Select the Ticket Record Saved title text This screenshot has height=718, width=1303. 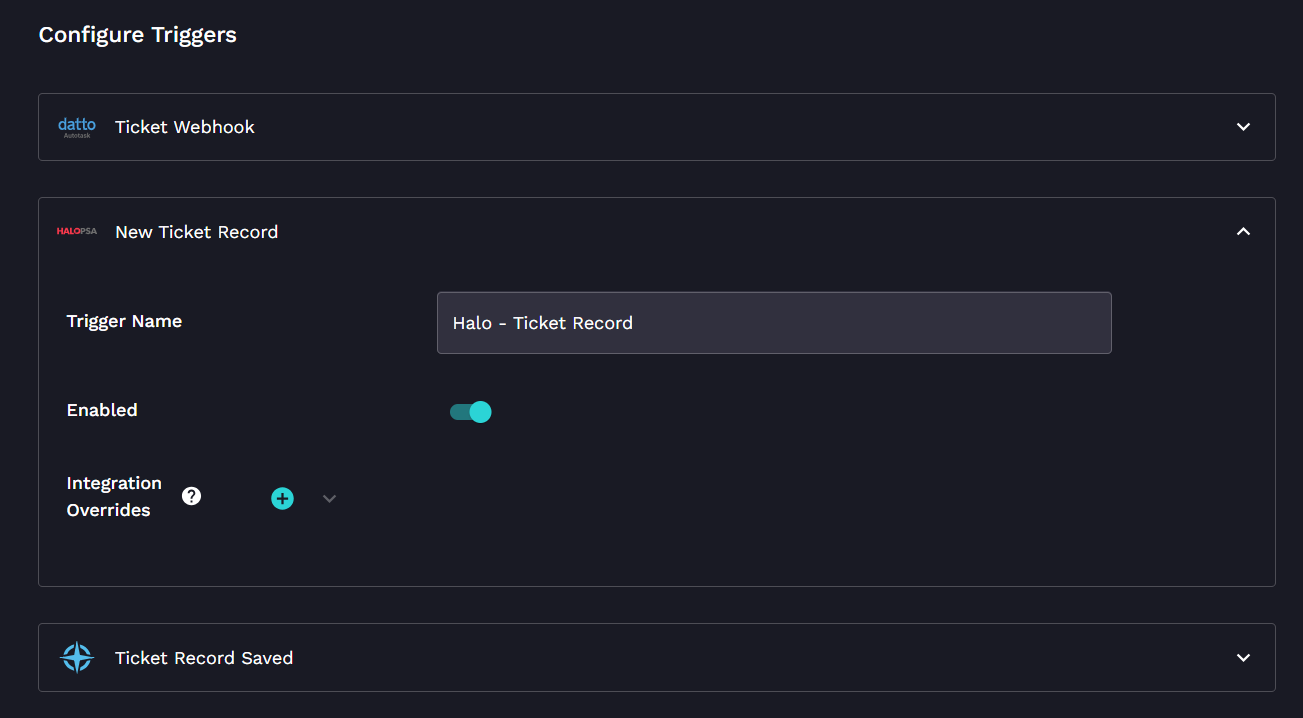204,658
